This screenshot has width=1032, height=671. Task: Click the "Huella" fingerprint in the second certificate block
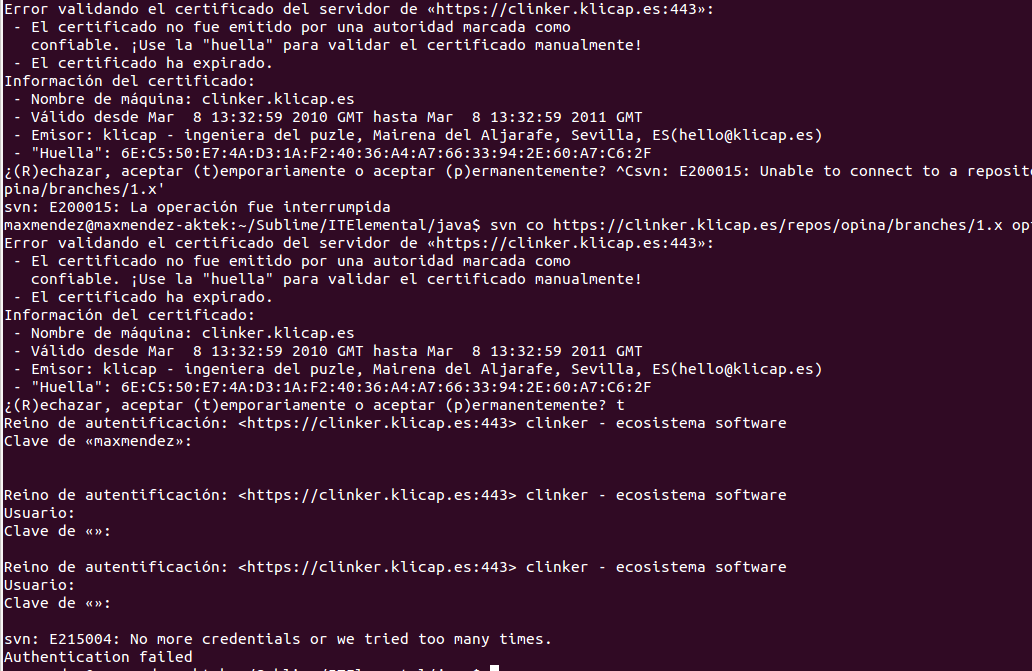tap(385, 387)
